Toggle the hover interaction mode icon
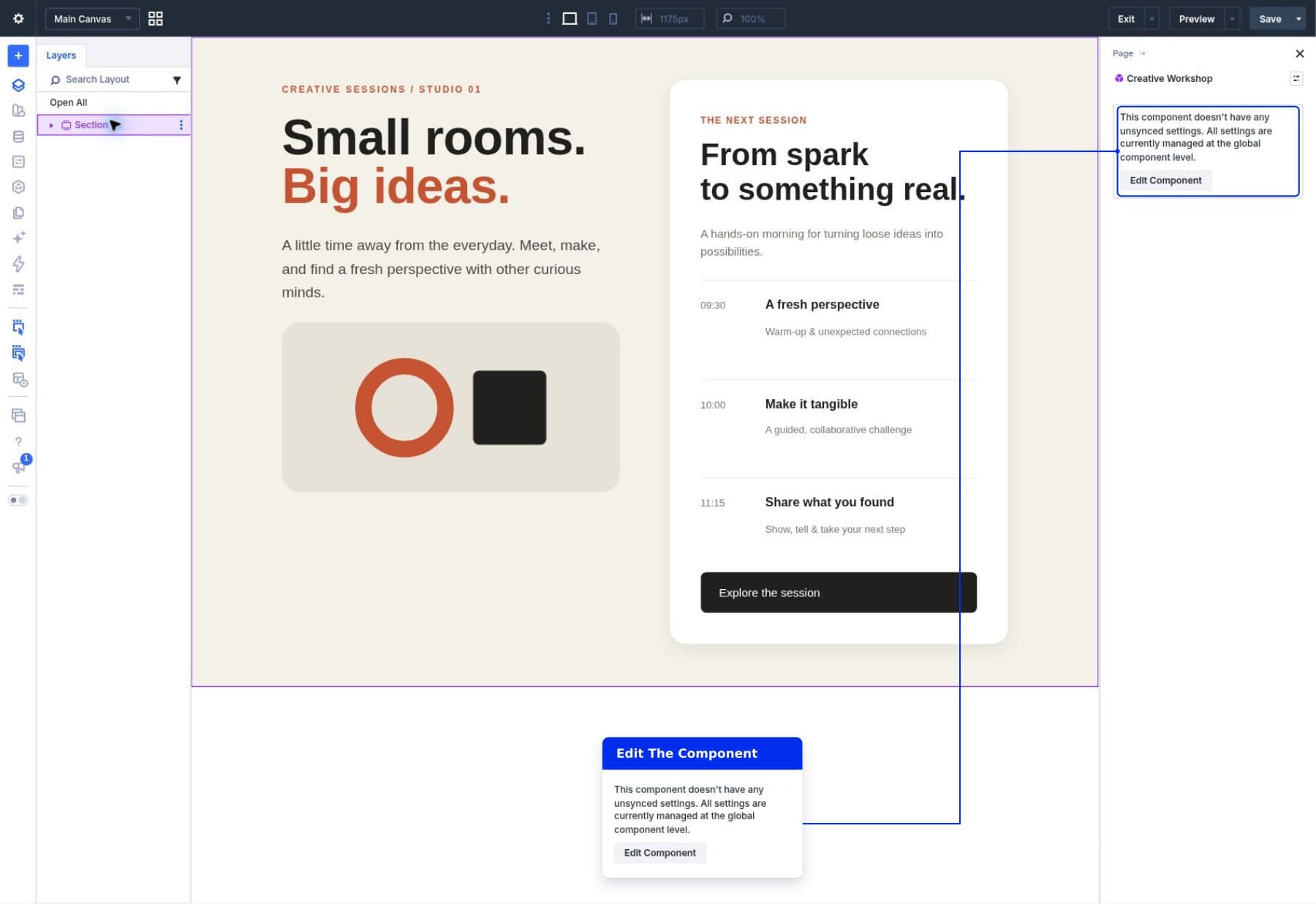This screenshot has height=904, width=1316. (18, 353)
